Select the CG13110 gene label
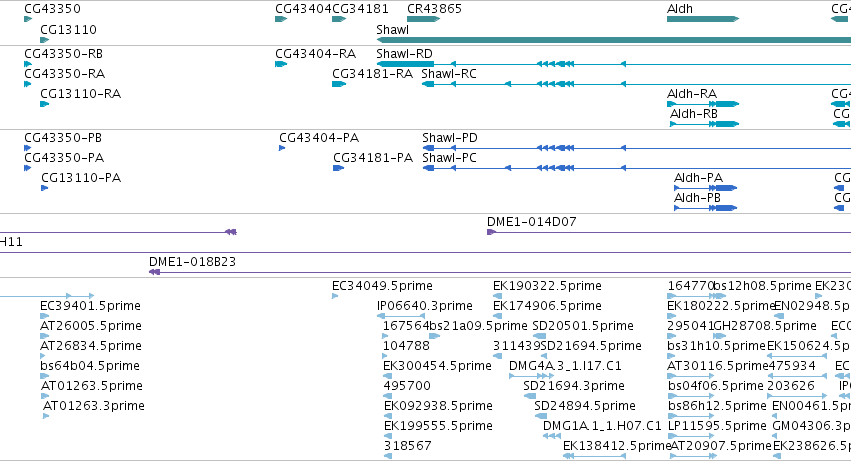Image resolution: width=851 pixels, height=461 pixels. 68,29
